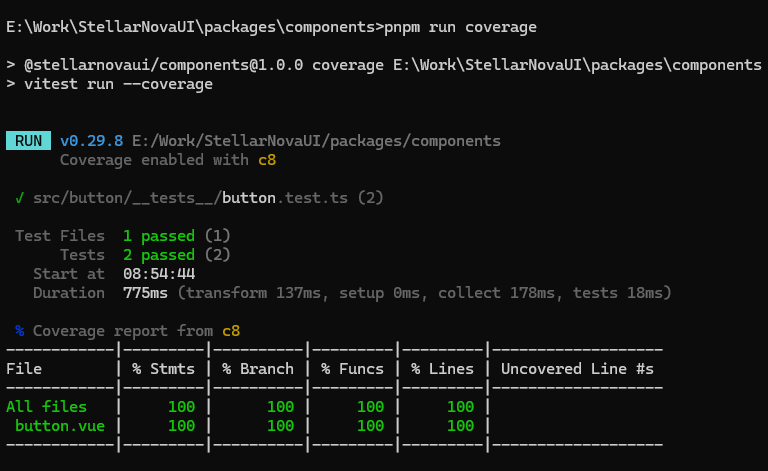The height and width of the screenshot is (471, 768).
Task: Click the Uncovered Line #s column header
Action: 577,369
